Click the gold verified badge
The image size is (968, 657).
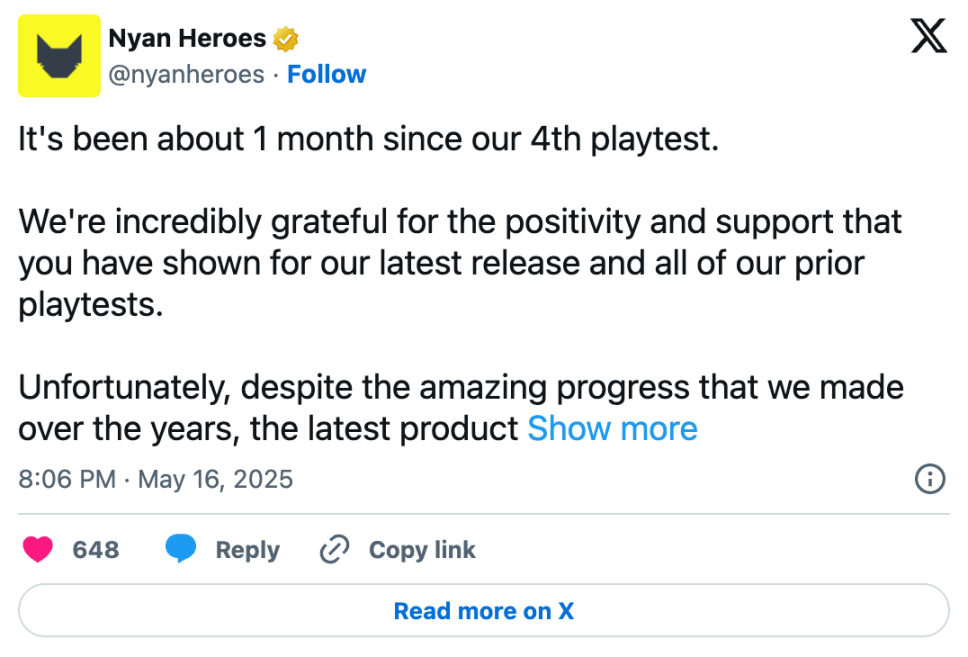tap(286, 39)
